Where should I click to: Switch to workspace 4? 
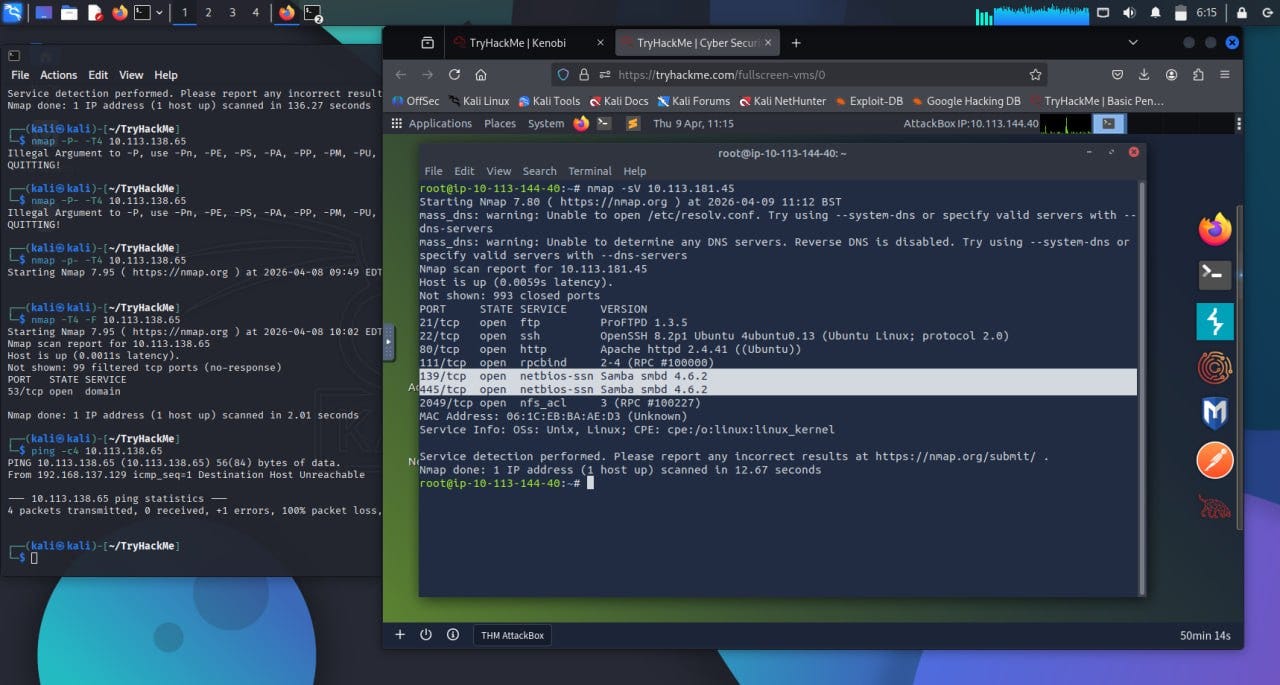[256, 13]
